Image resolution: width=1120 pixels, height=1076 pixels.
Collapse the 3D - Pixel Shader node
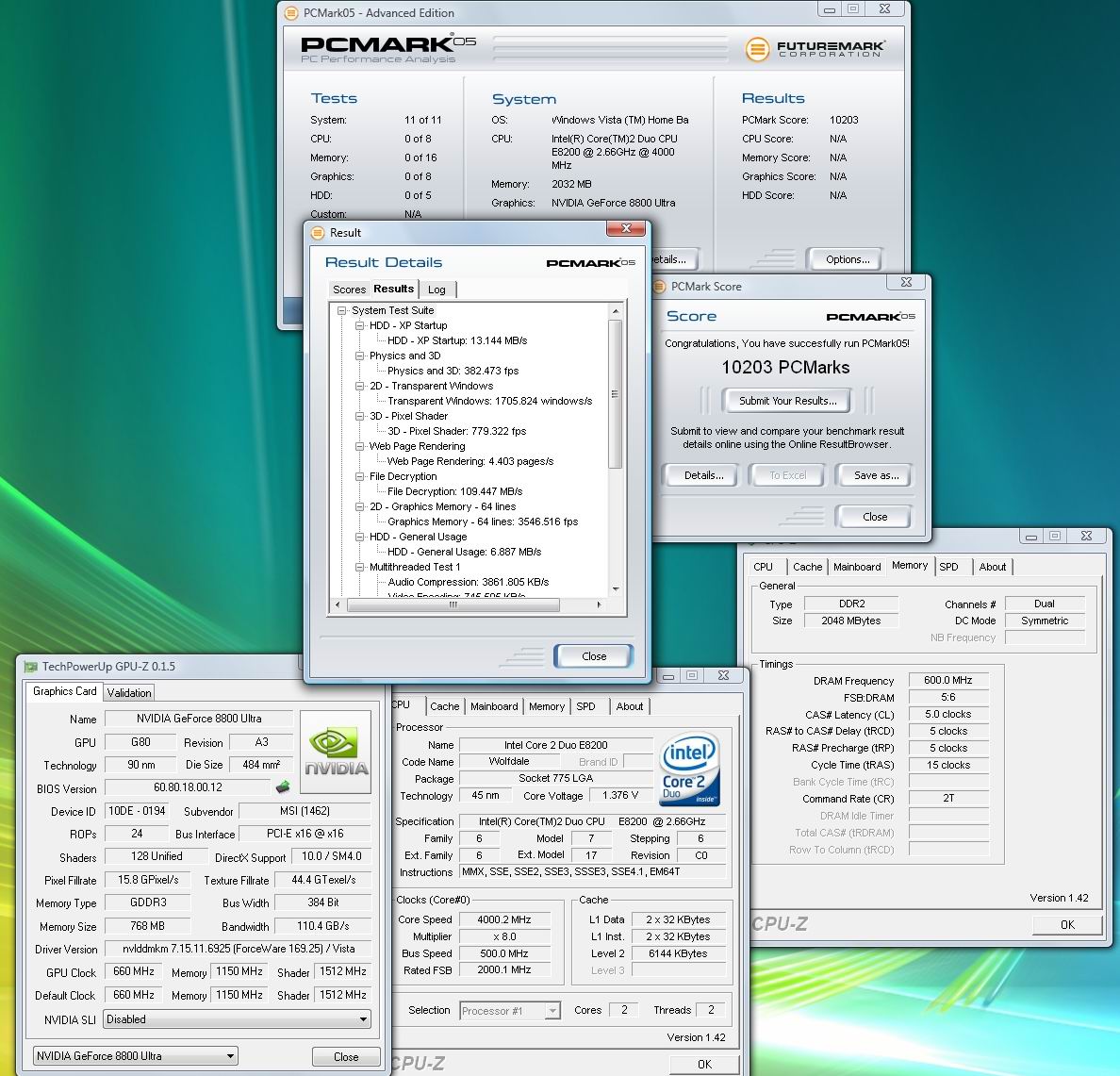coord(359,416)
